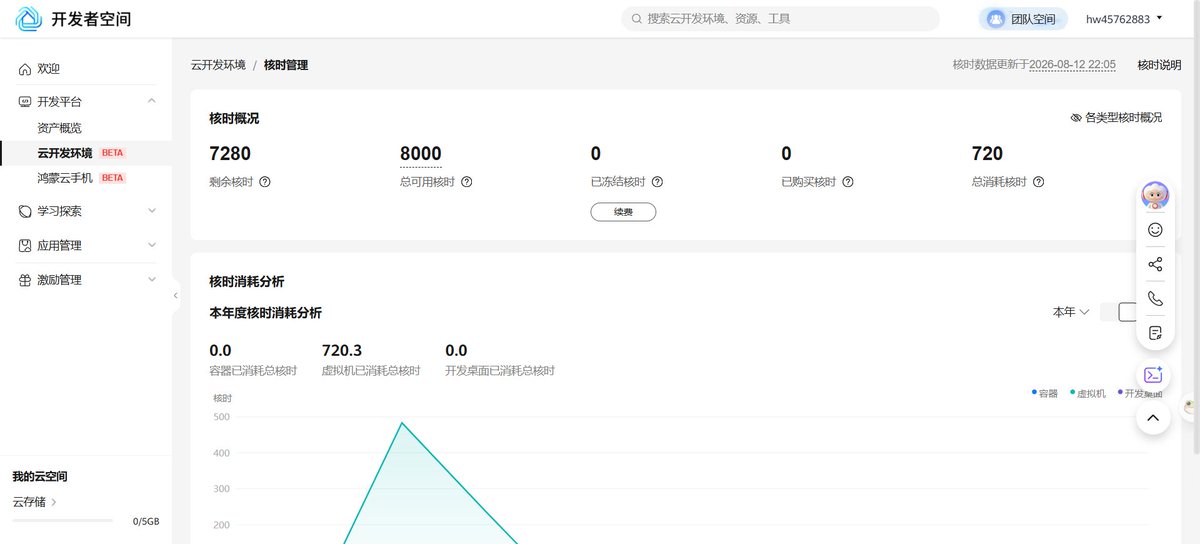Viewport: 1200px width, 544px height.
Task: Click the note edit icon in floating toolbar
Action: click(1155, 332)
